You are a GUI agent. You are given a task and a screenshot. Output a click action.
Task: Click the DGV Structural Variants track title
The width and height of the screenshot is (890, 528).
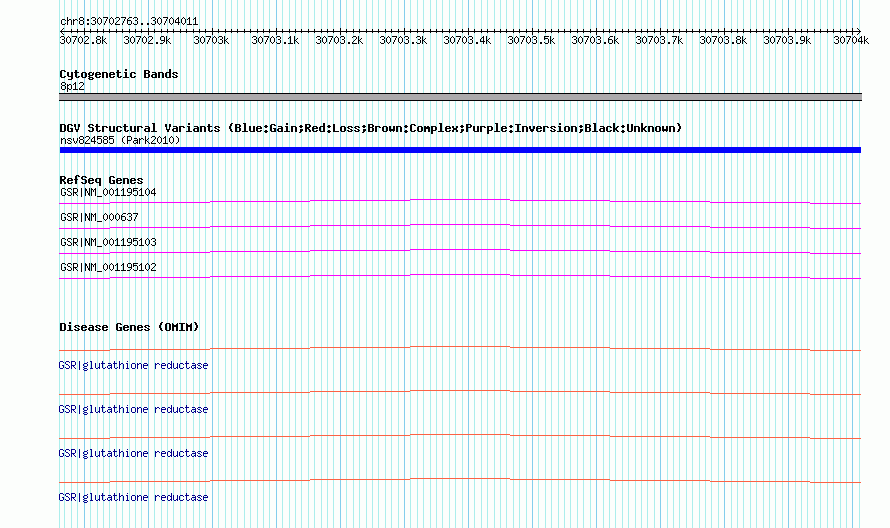[371, 128]
